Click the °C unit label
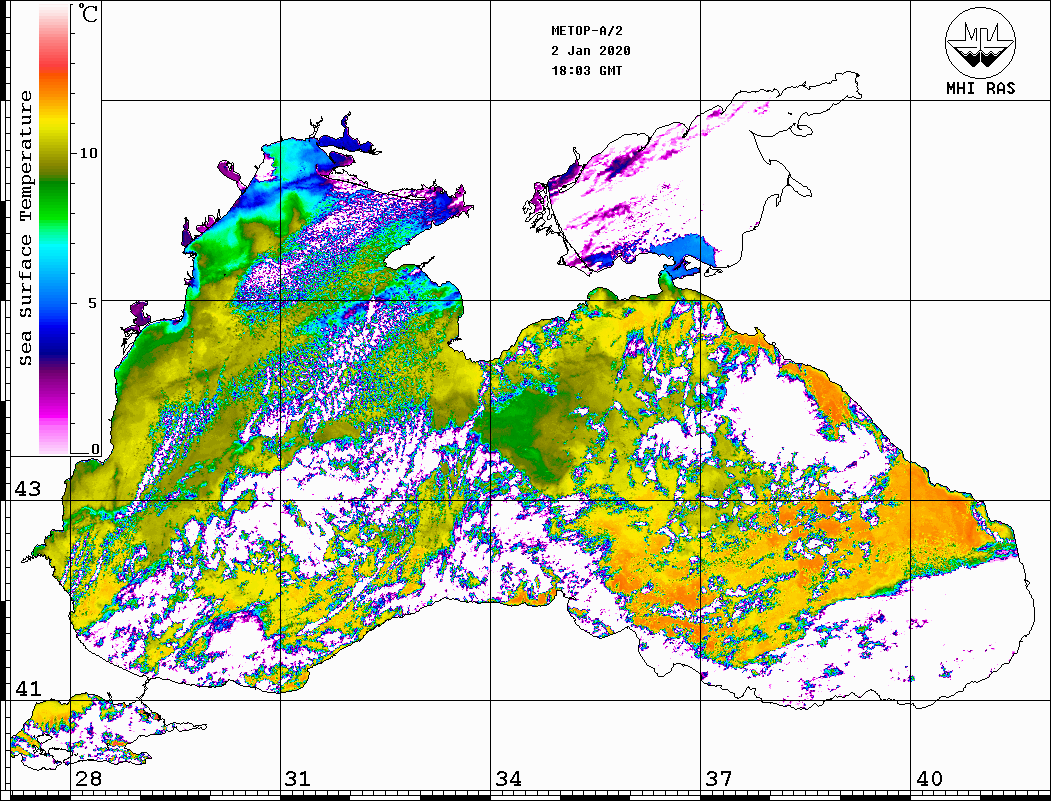The height and width of the screenshot is (801, 1051). click(88, 13)
